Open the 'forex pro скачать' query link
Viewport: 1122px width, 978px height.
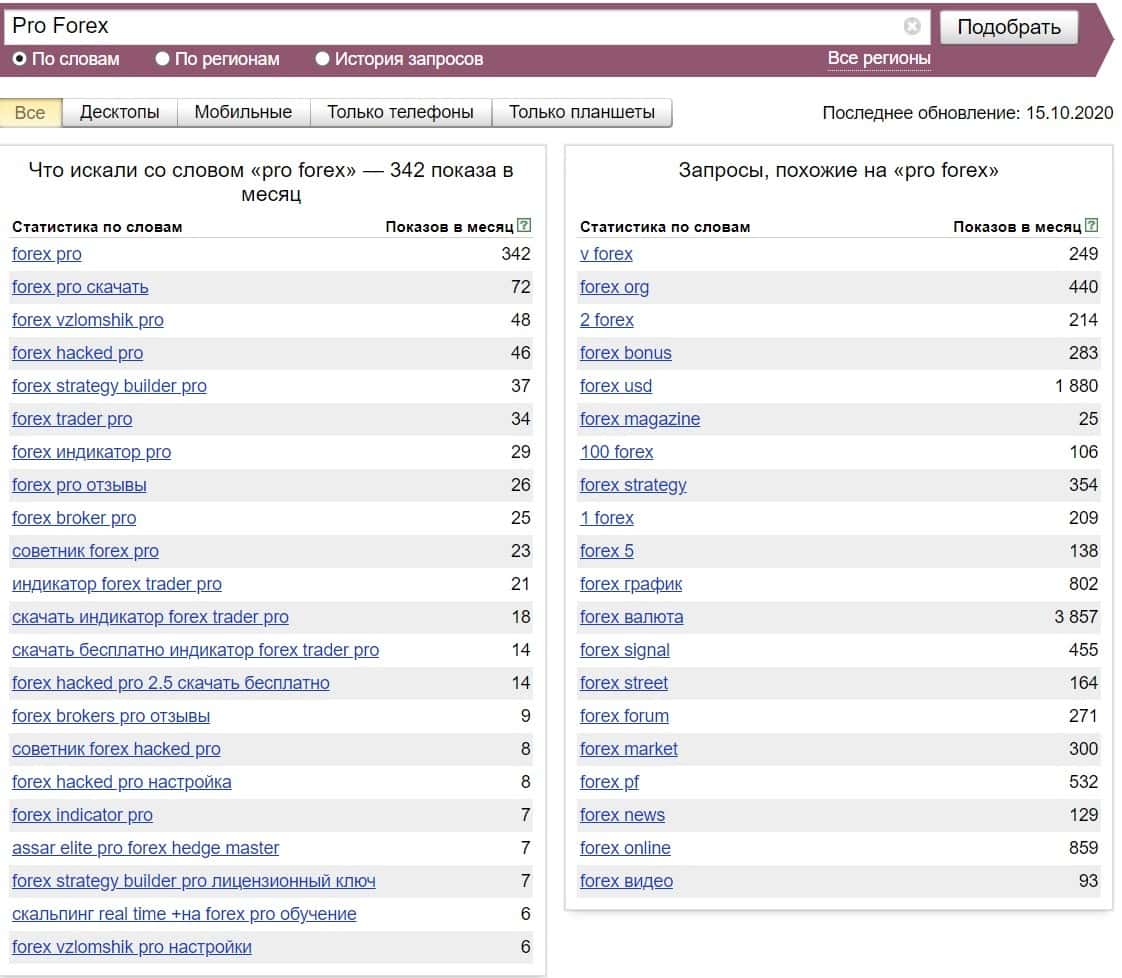click(80, 287)
